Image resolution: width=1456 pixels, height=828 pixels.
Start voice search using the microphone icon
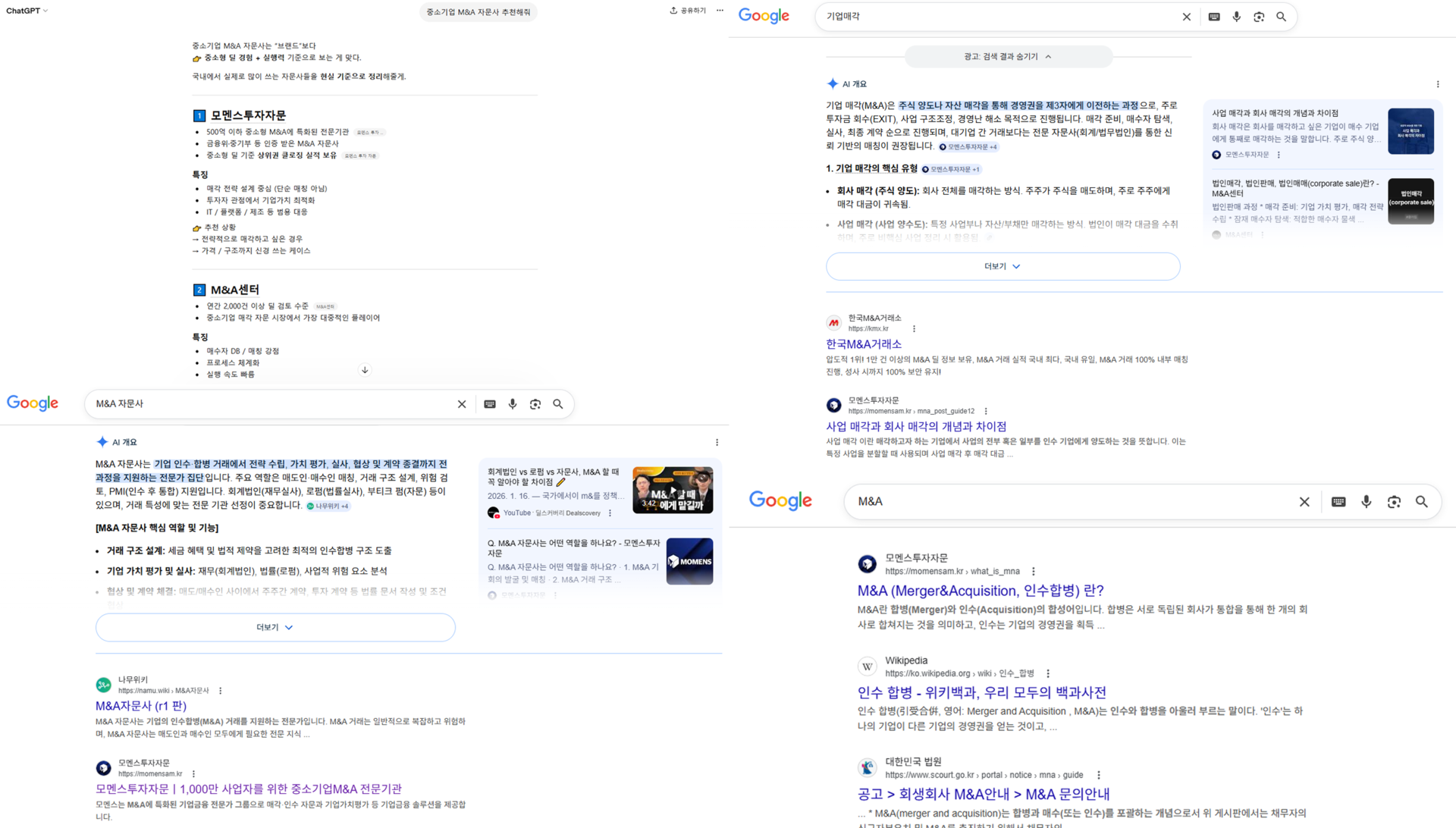point(1236,16)
